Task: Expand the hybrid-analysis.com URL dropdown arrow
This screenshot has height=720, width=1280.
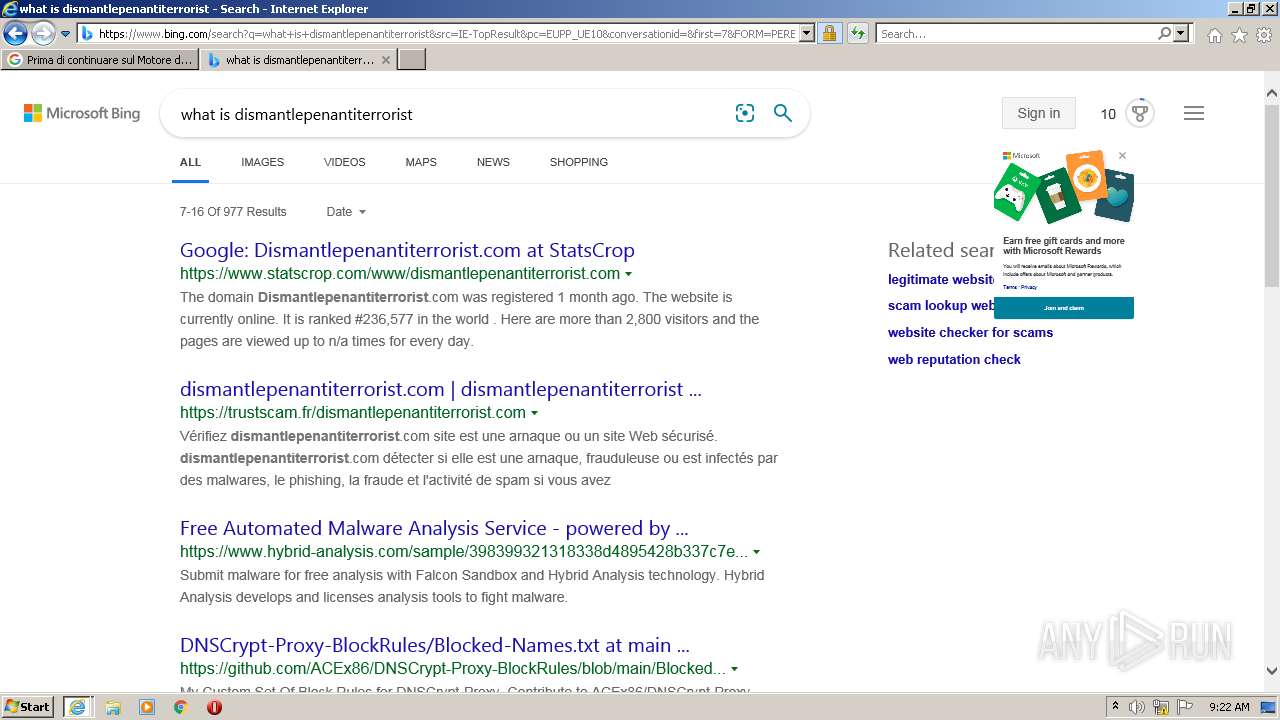Action: (756, 552)
